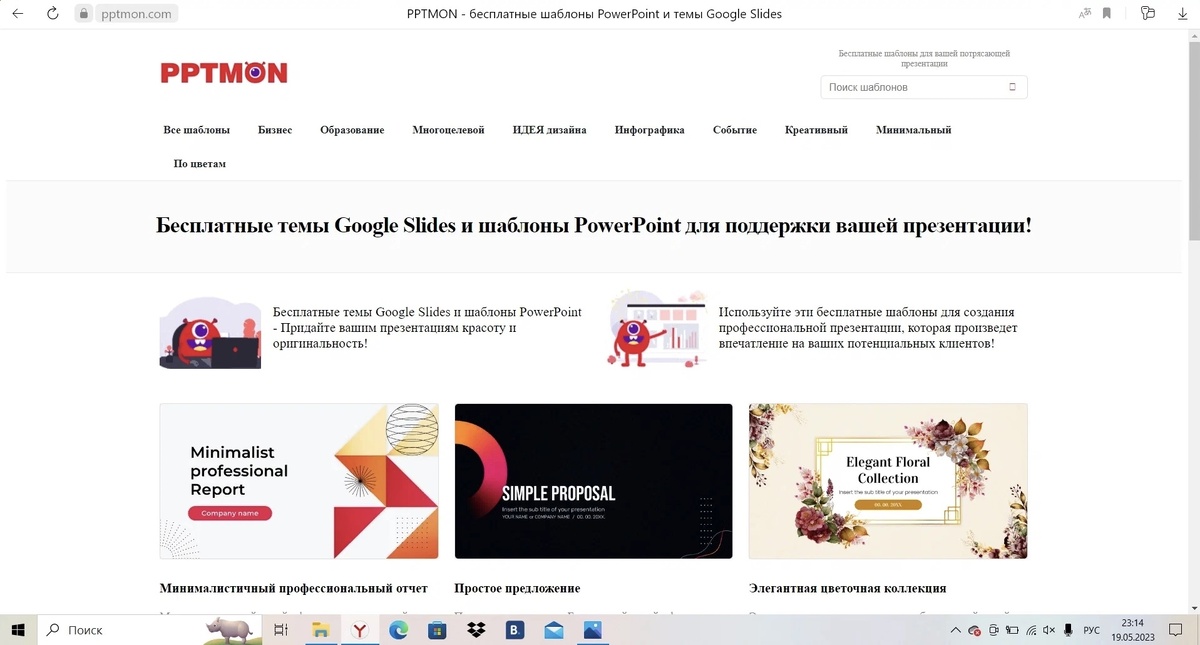Image resolution: width=1200 pixels, height=645 pixels.
Task: Switch to Yandex Browser in the taskbar
Action: (x=359, y=630)
